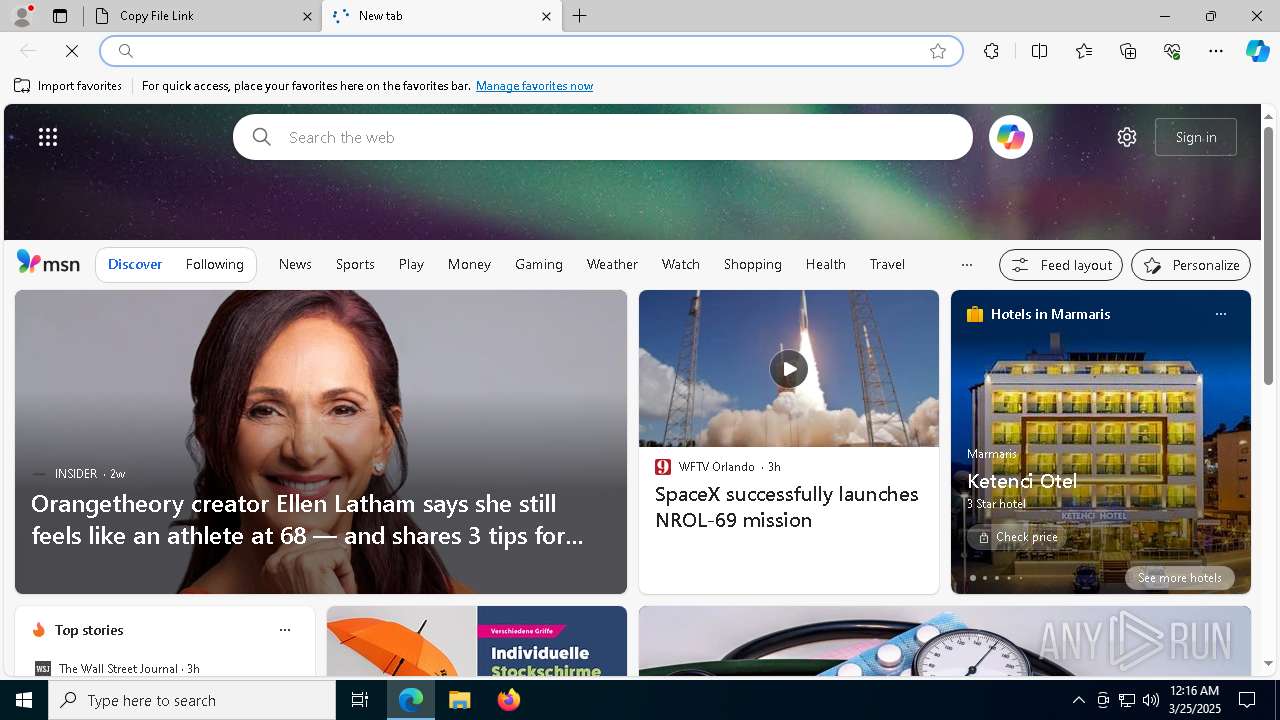The width and height of the screenshot is (1280, 720).
Task: Stop loading the page
Action: tap(72, 51)
